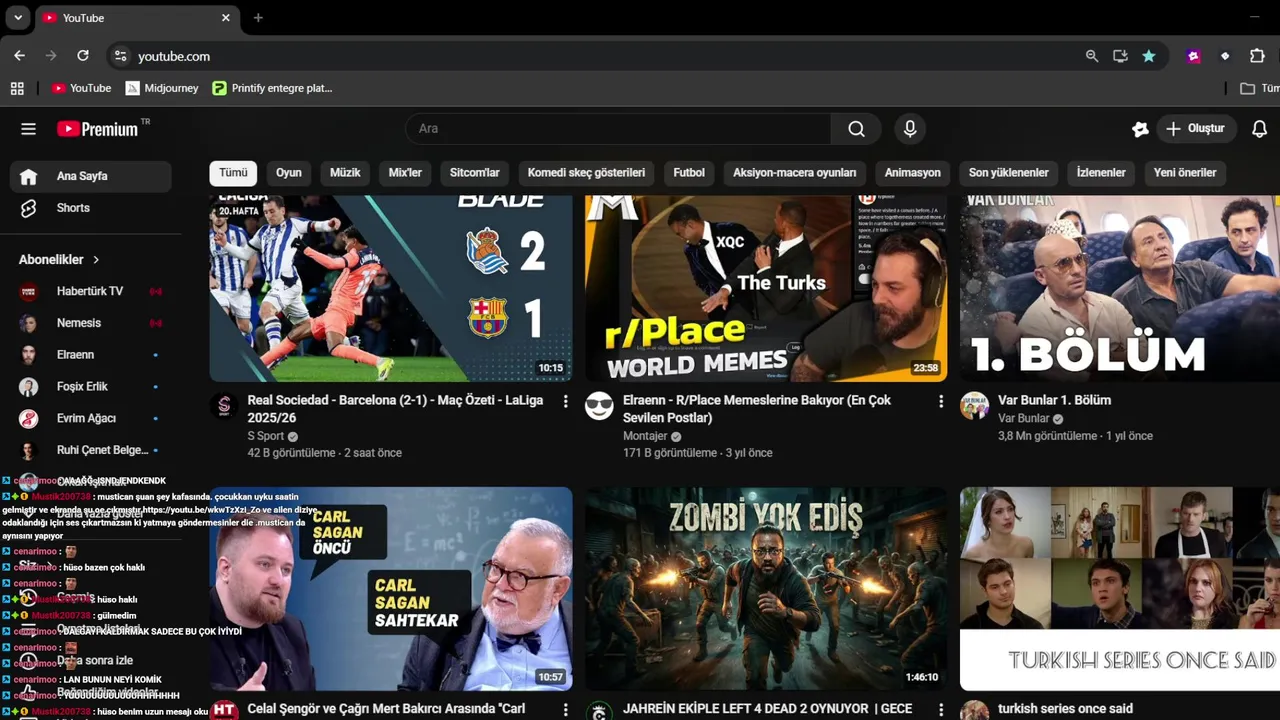
Task: Open Turkish Series Once Said thumbnail
Action: (1120, 589)
